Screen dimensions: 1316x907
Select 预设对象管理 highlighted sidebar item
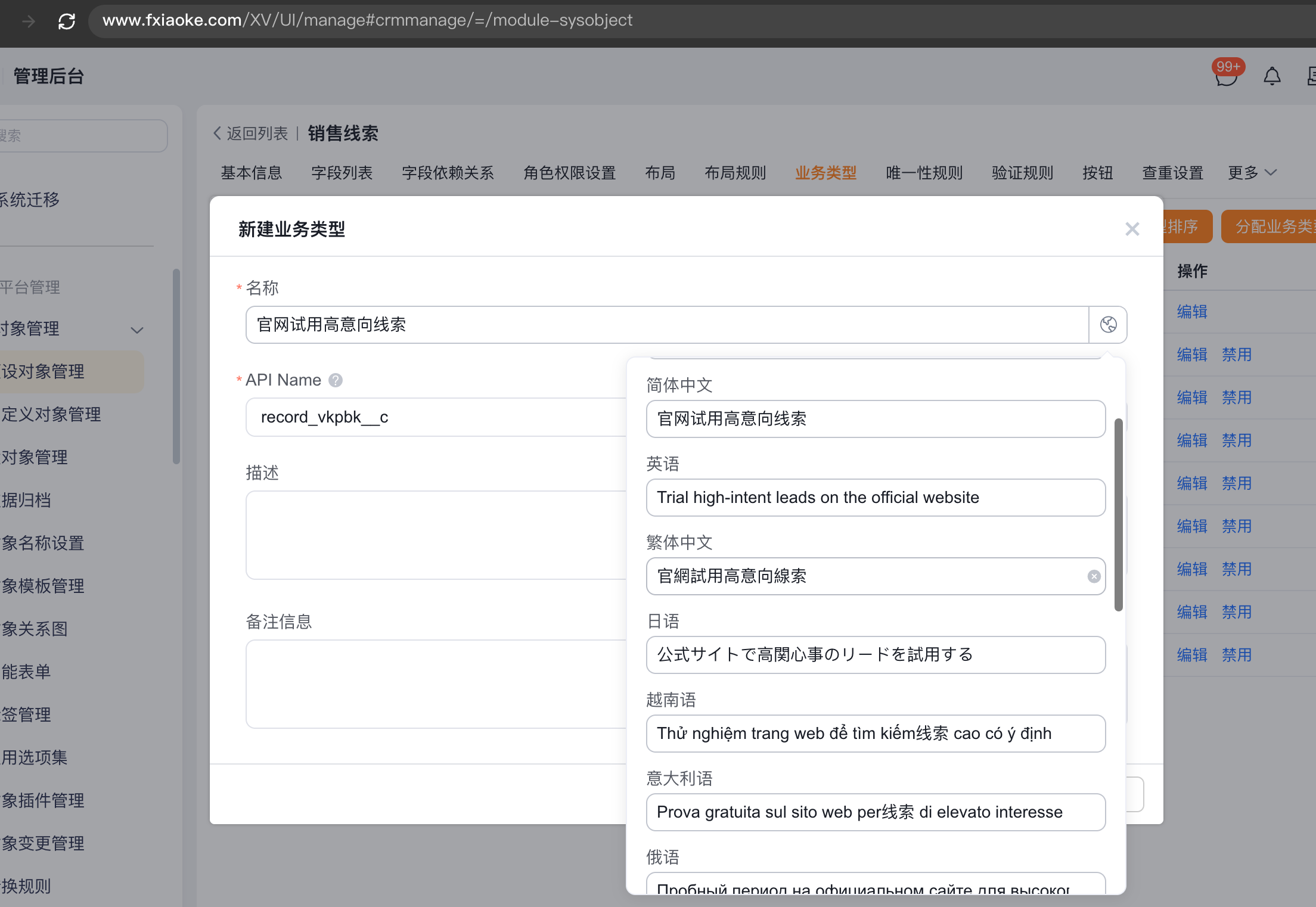(72, 371)
